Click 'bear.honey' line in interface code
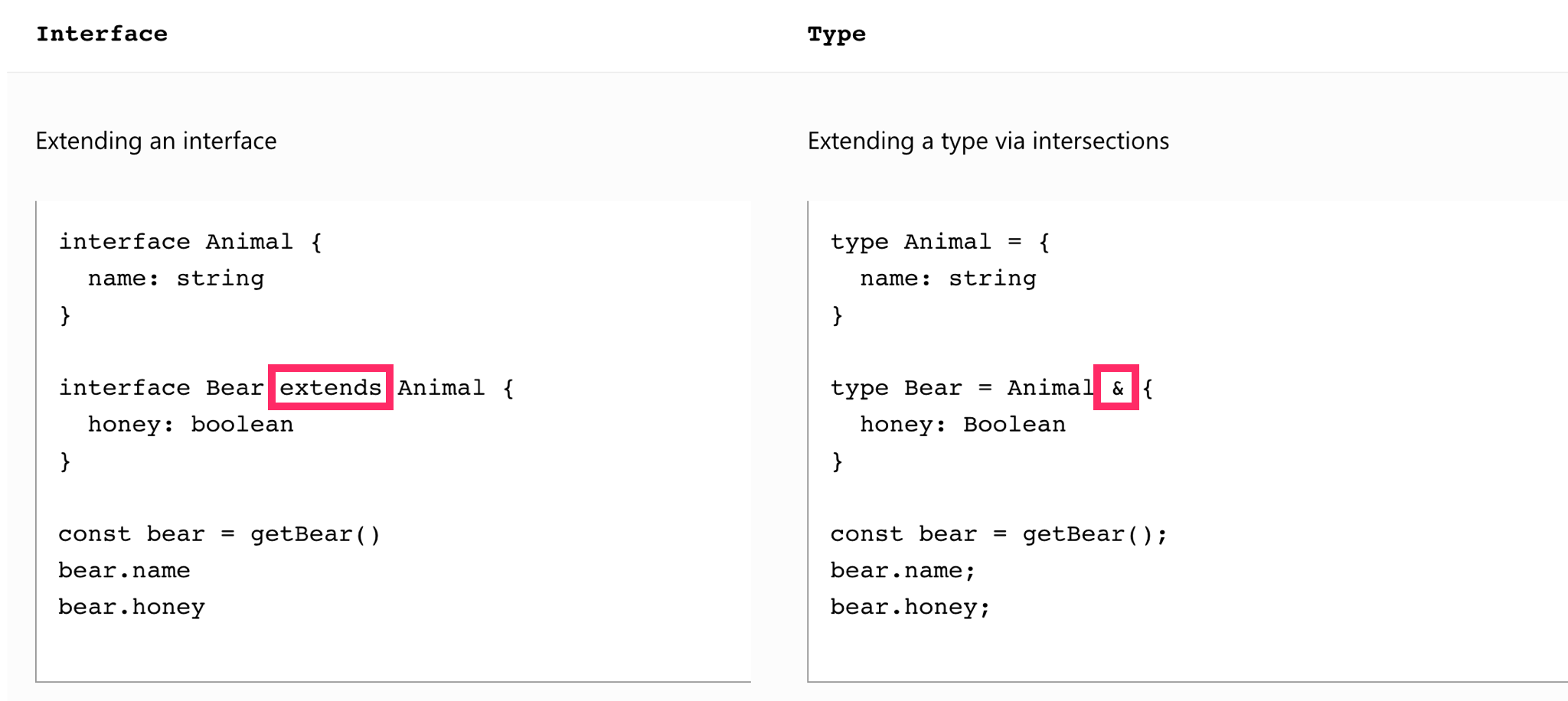Screen dimensions: 1568x701 [132, 607]
